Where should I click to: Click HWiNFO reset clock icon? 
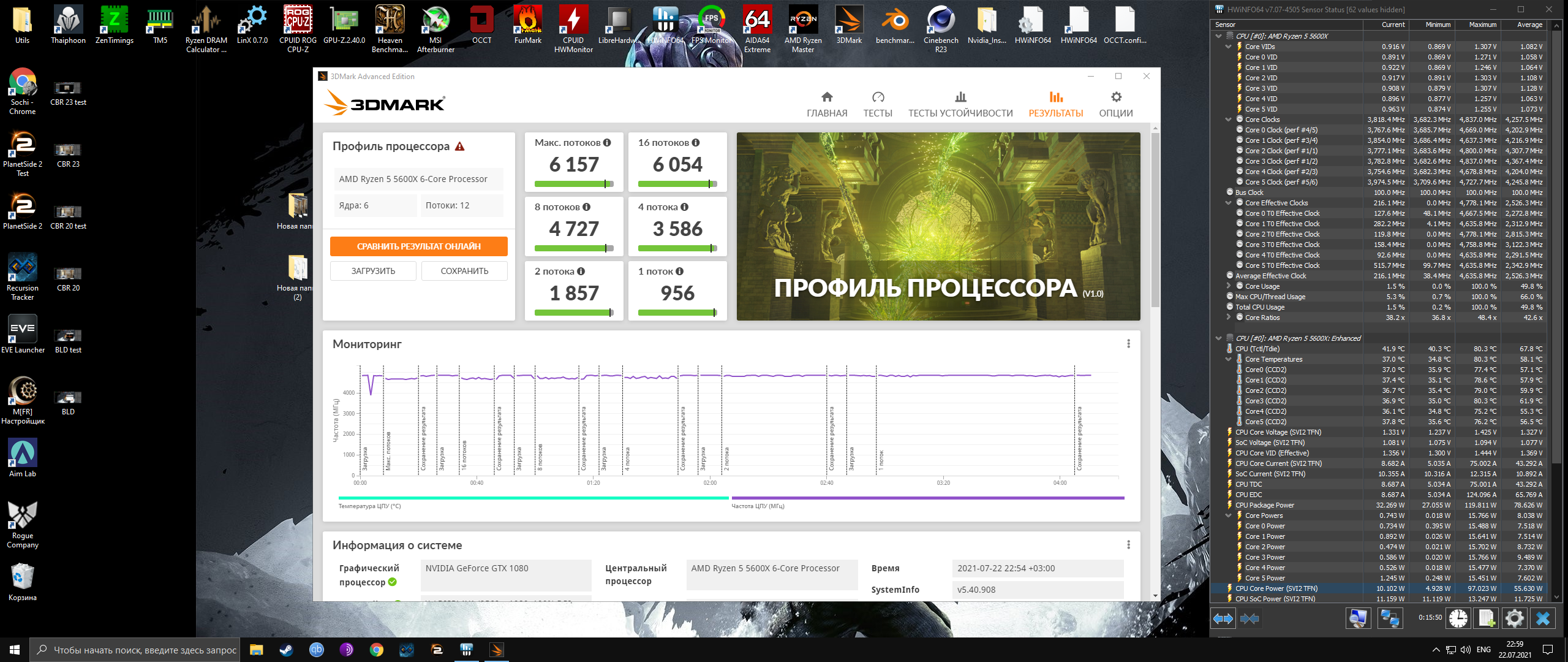pos(1458,618)
